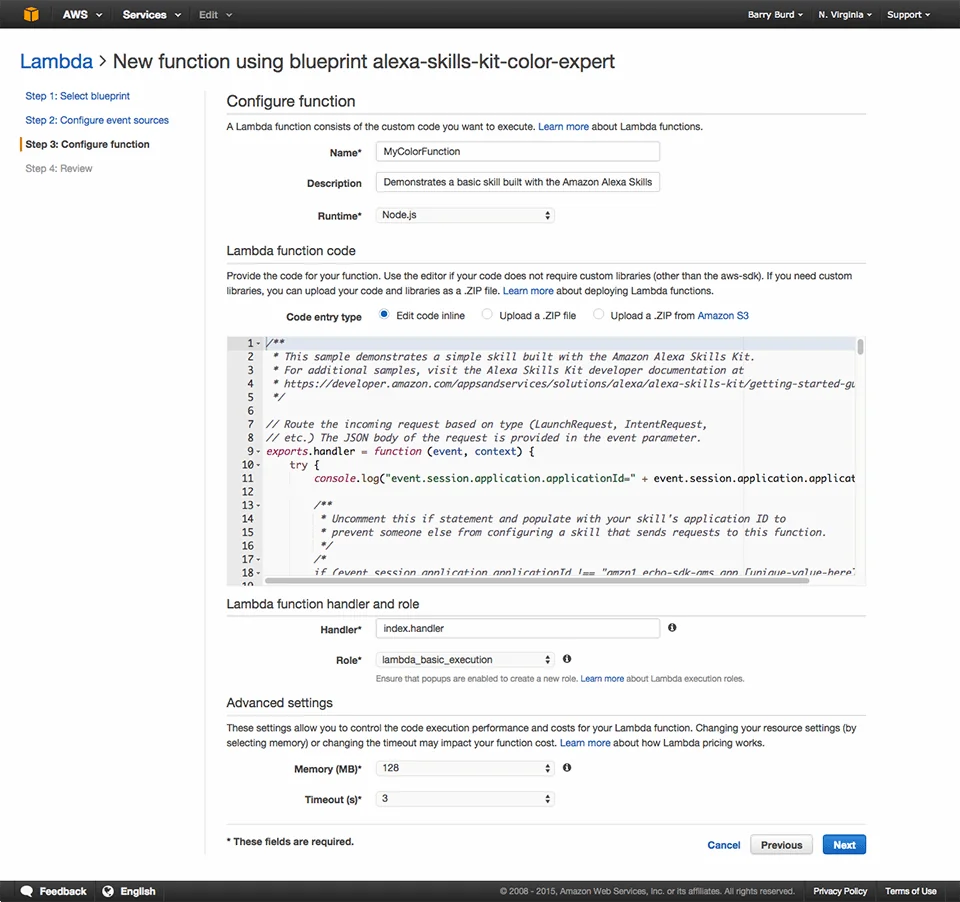Click the Handler input field
960x902 pixels.
517,628
